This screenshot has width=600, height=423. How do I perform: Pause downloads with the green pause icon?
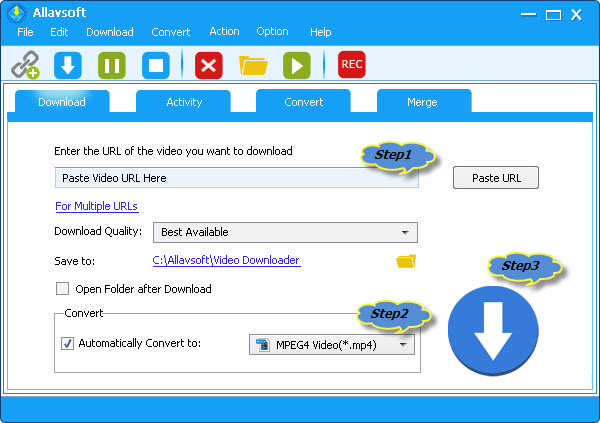pyautogui.click(x=112, y=65)
